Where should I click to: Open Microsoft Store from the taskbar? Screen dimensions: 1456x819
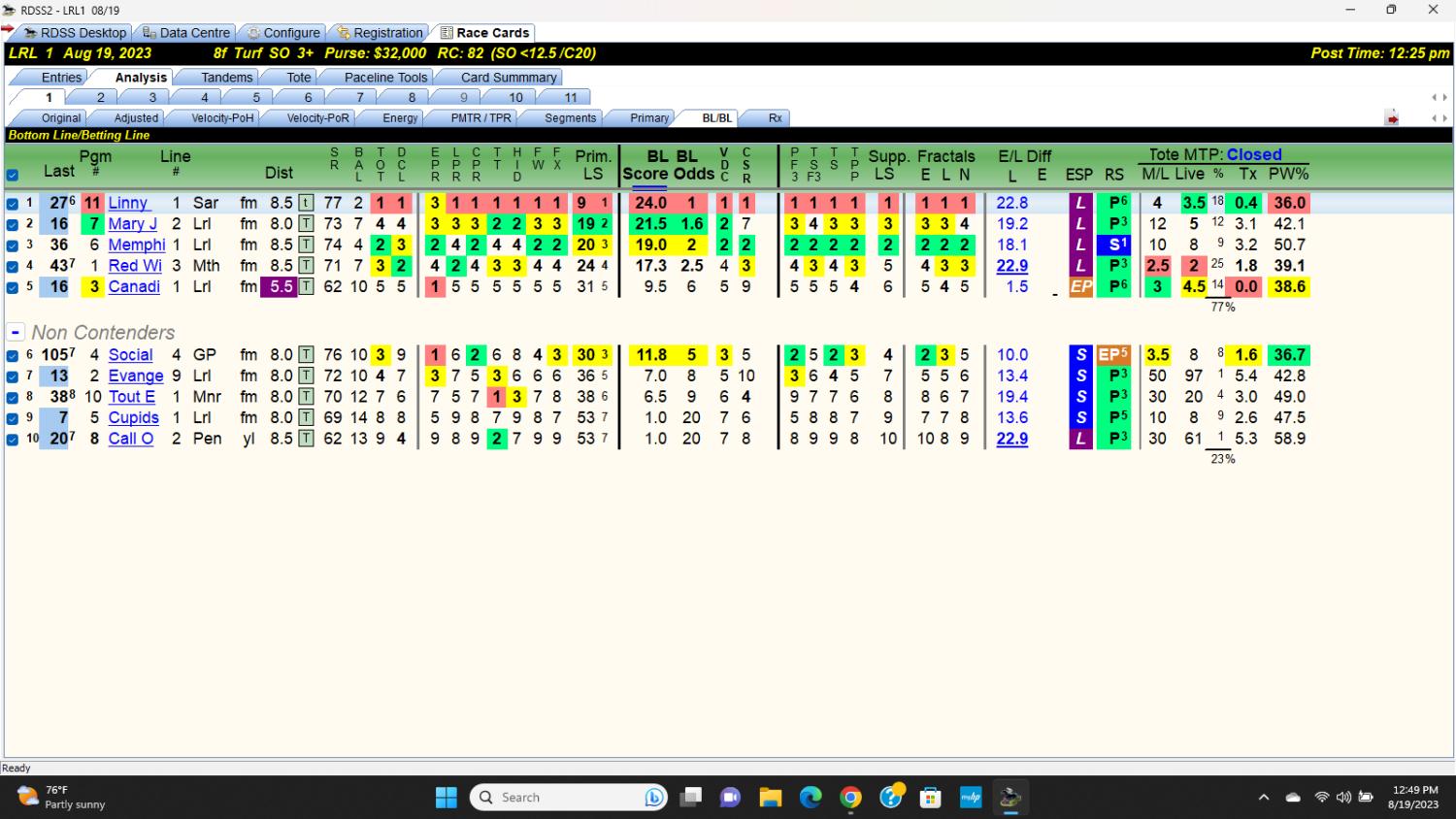point(930,798)
